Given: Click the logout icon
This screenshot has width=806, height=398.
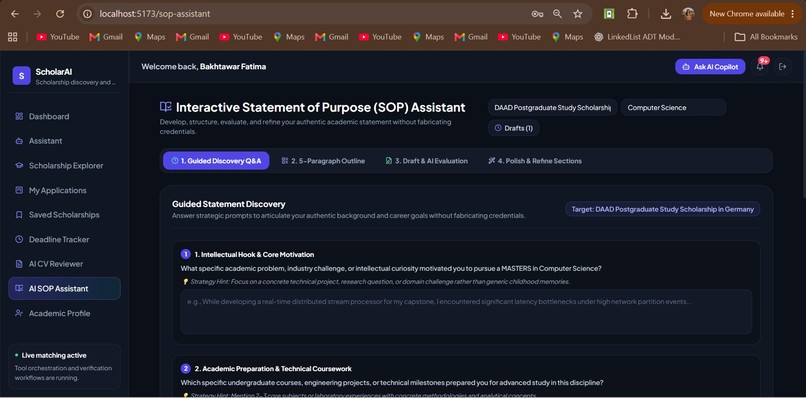Looking at the screenshot, I should coord(782,66).
